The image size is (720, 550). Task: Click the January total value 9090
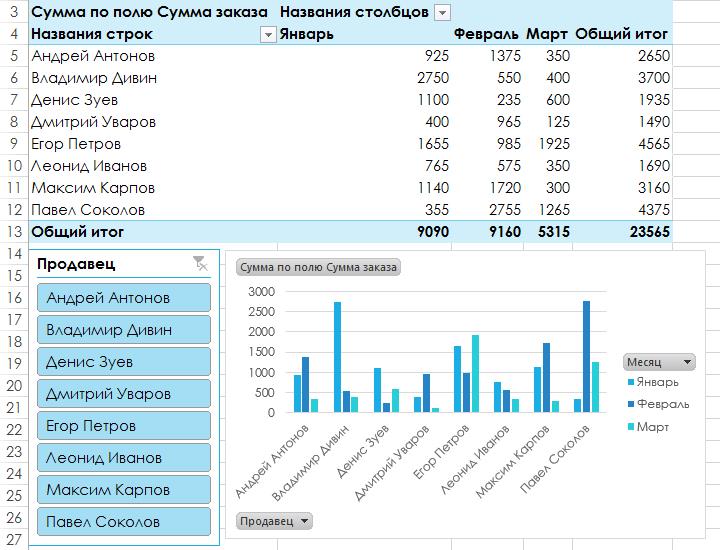(x=364, y=232)
